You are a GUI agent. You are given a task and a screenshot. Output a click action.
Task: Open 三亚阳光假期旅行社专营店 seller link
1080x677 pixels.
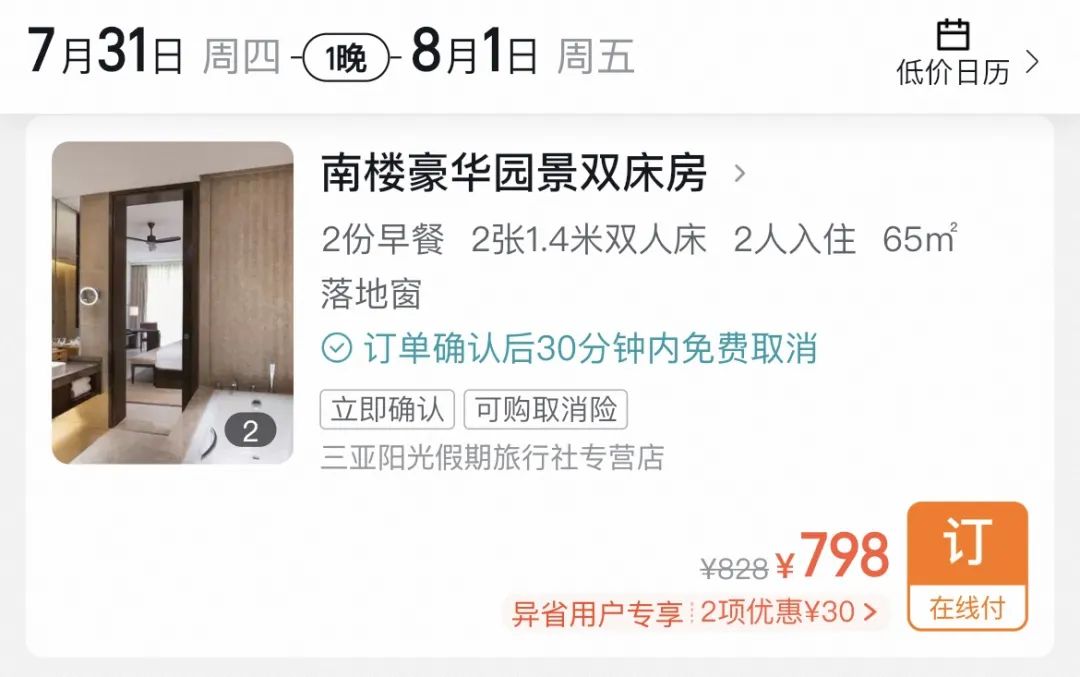492,457
